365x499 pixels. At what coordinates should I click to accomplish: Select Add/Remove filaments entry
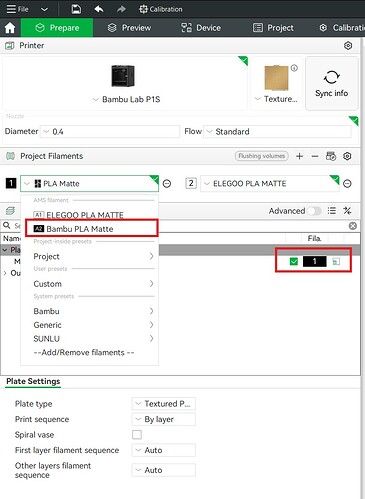click(x=84, y=352)
